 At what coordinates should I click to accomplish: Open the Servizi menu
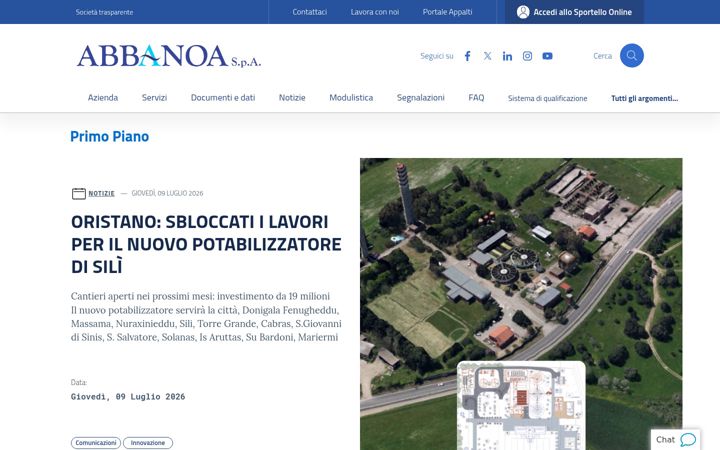click(154, 98)
